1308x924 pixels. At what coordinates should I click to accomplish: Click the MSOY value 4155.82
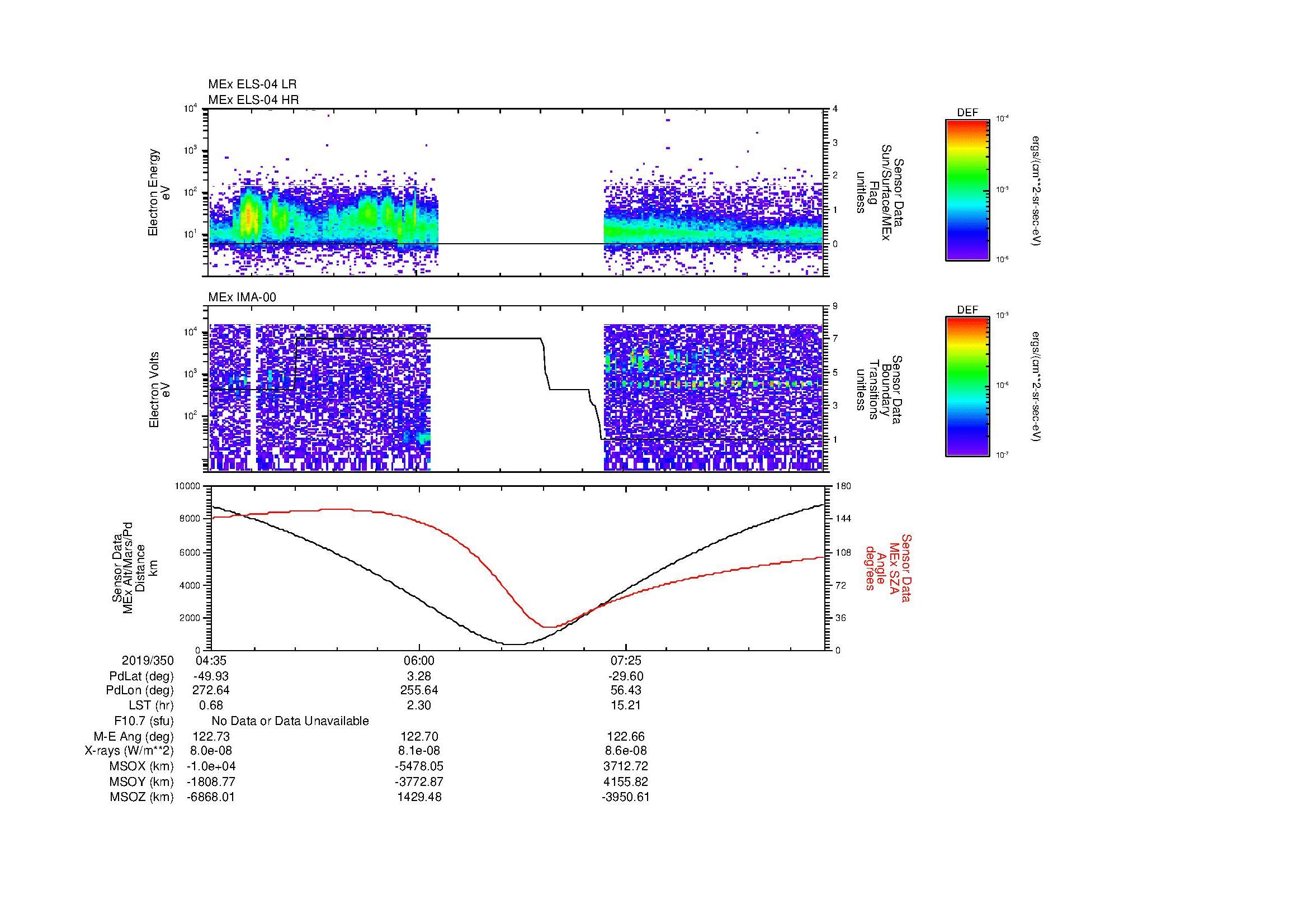(x=626, y=781)
